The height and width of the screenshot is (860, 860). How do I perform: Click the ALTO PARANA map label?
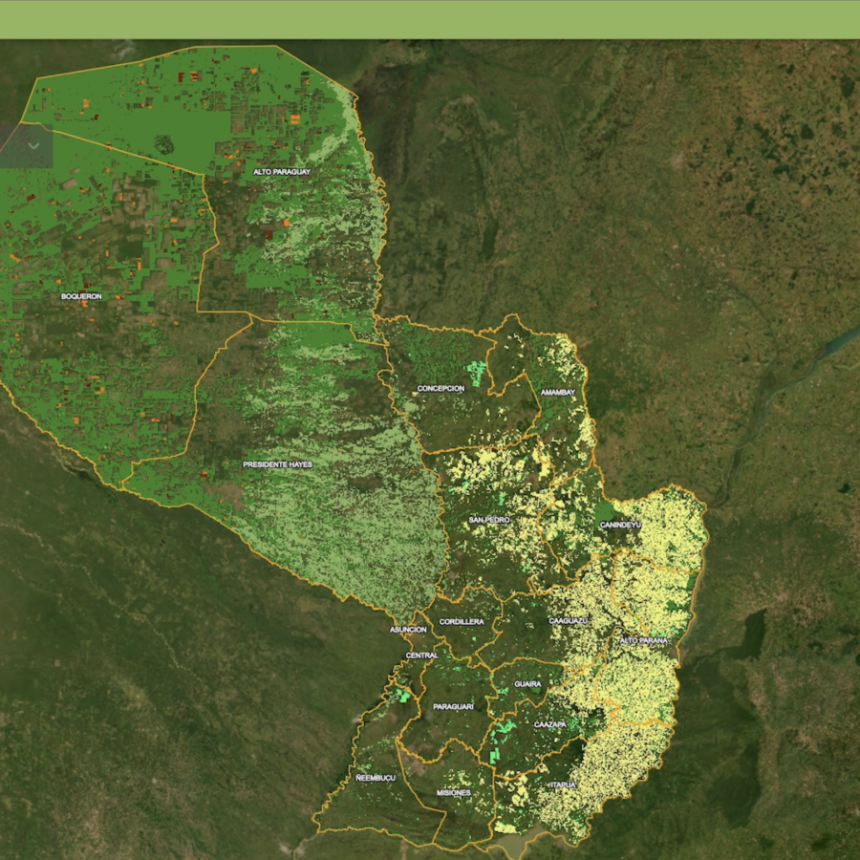coord(643,640)
